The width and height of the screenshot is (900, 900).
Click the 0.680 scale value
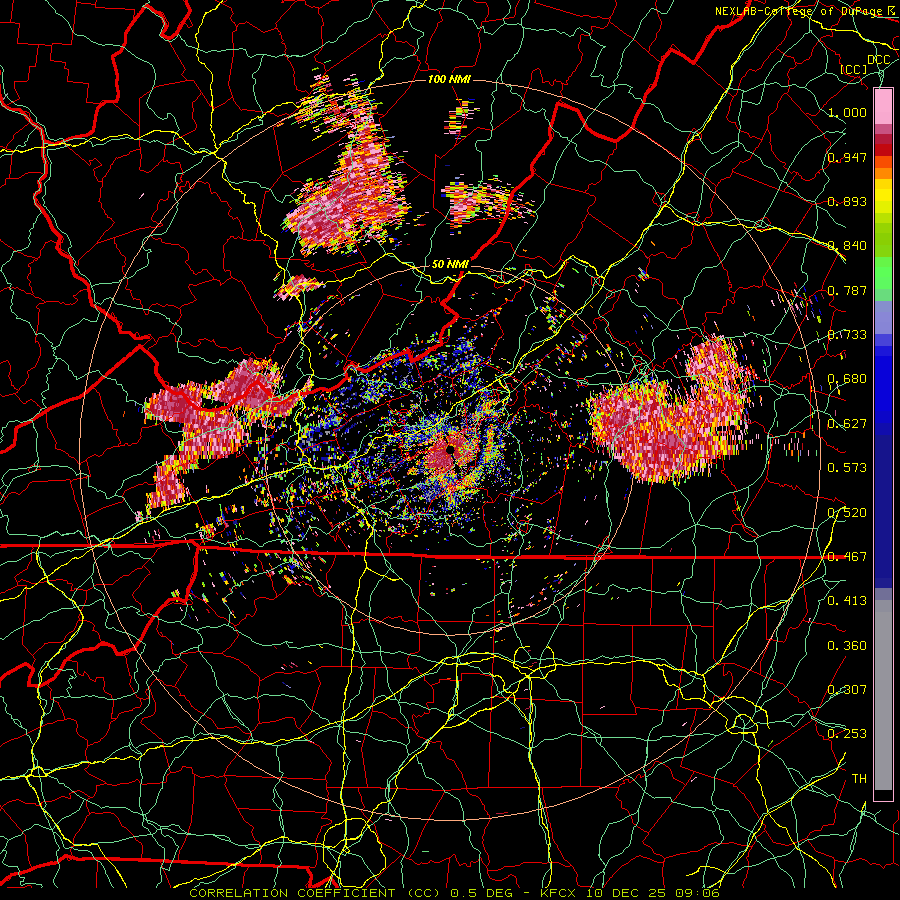pyautogui.click(x=847, y=379)
